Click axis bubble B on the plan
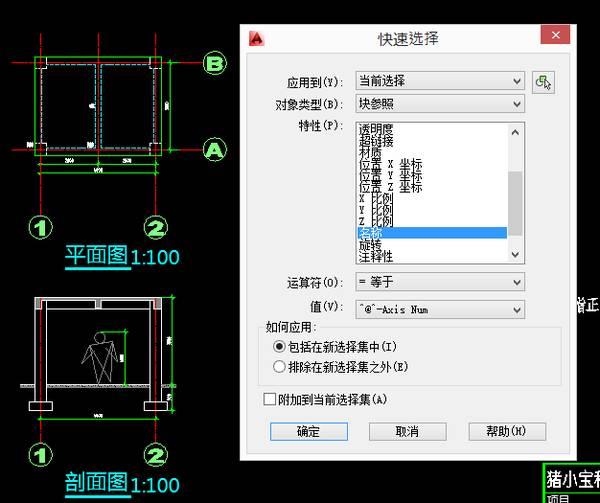Screen dimensions: 600x503 coord(214,64)
